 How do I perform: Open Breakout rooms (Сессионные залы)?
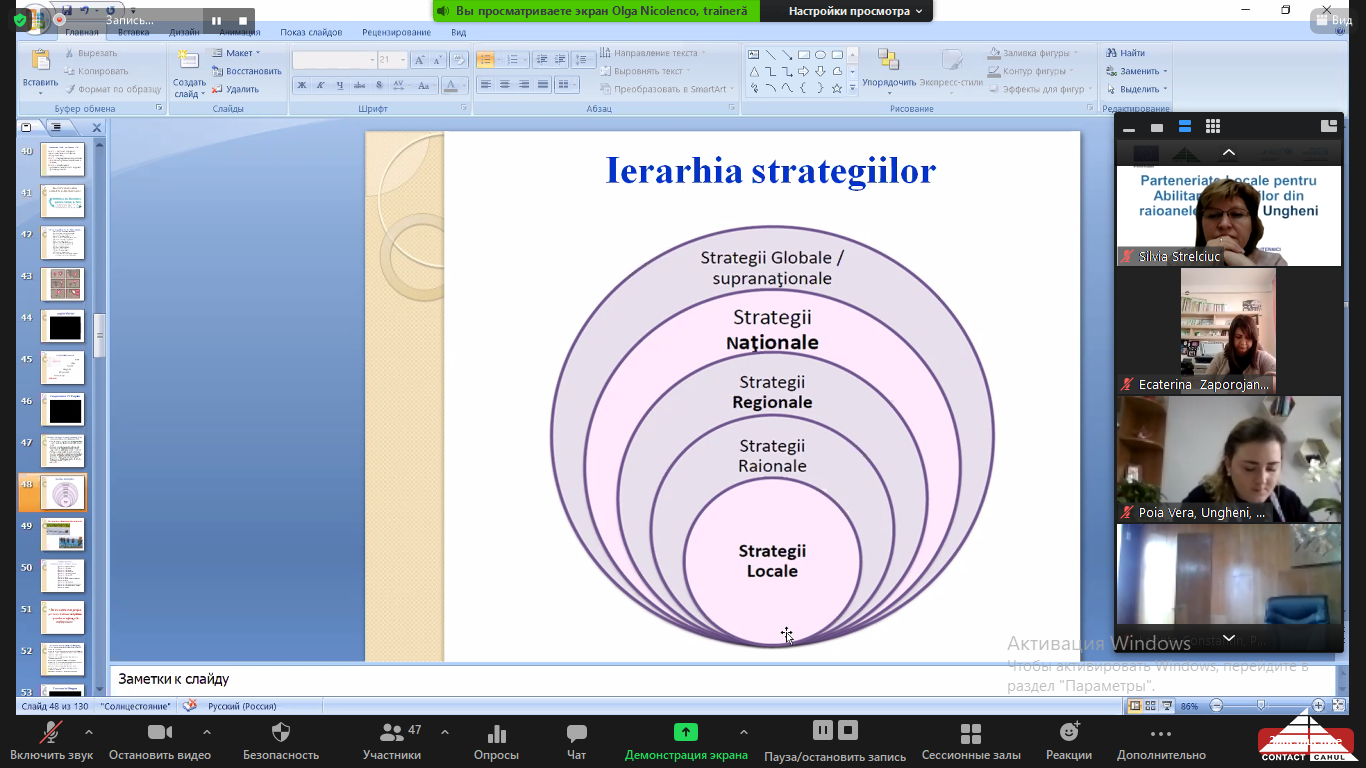[x=970, y=741]
